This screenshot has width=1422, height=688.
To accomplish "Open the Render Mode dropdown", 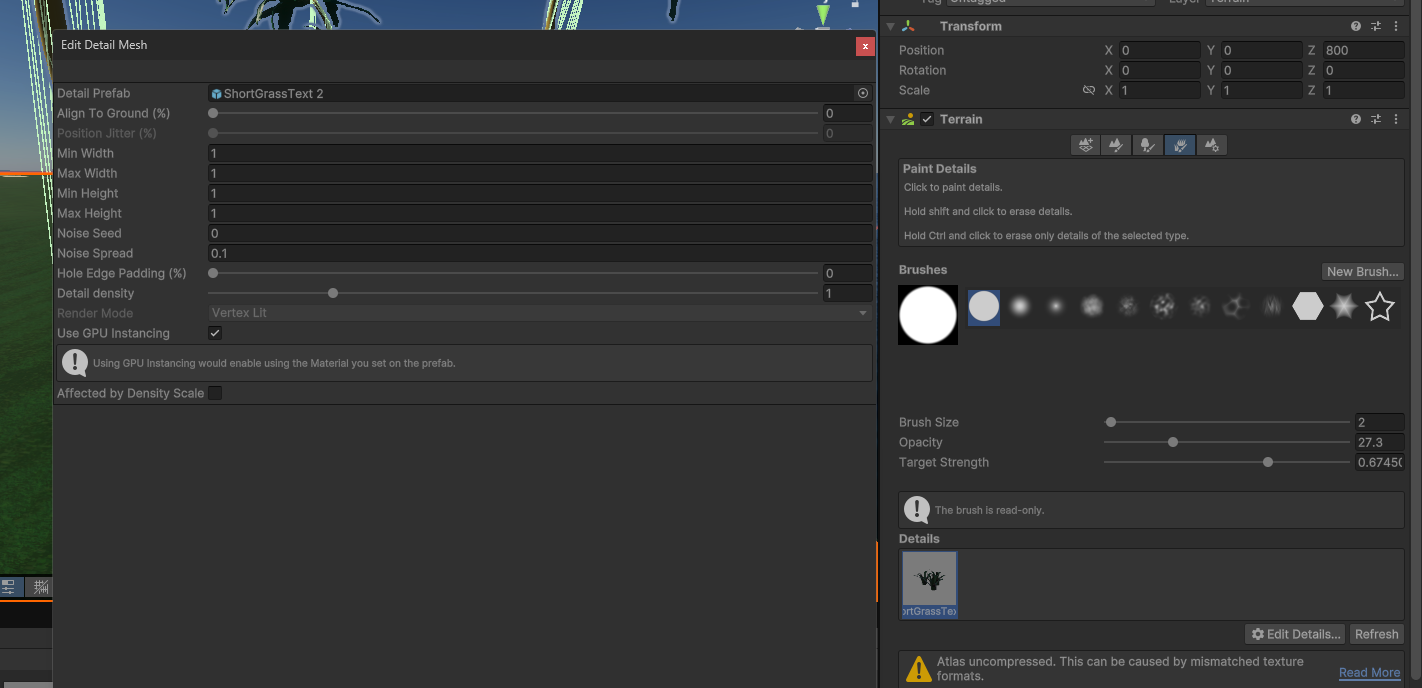I will (x=538, y=313).
